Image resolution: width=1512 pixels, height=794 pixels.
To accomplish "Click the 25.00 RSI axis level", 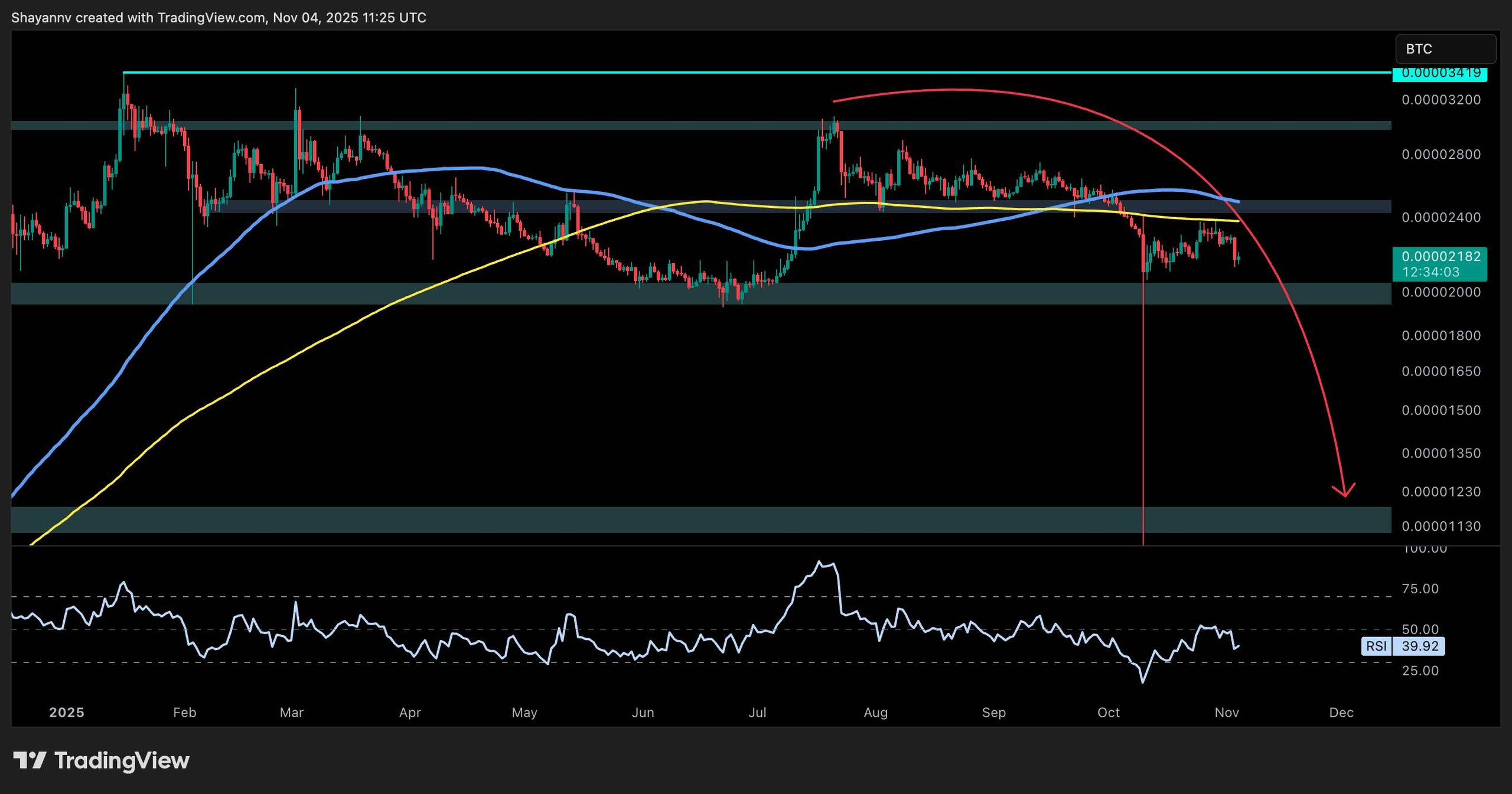I will pyautogui.click(x=1420, y=671).
